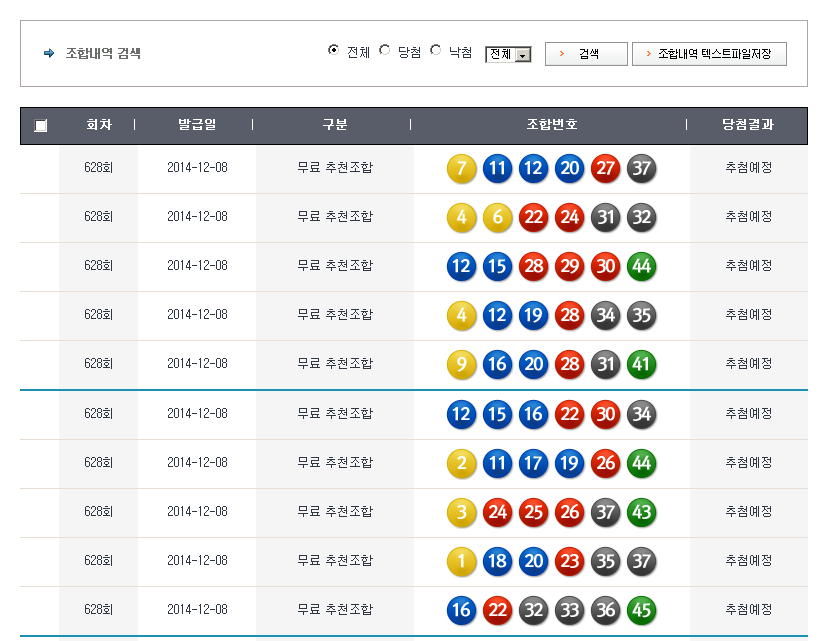Click the yellow number 7 lottery ball
The width and height of the screenshot is (828, 641).
point(461,168)
